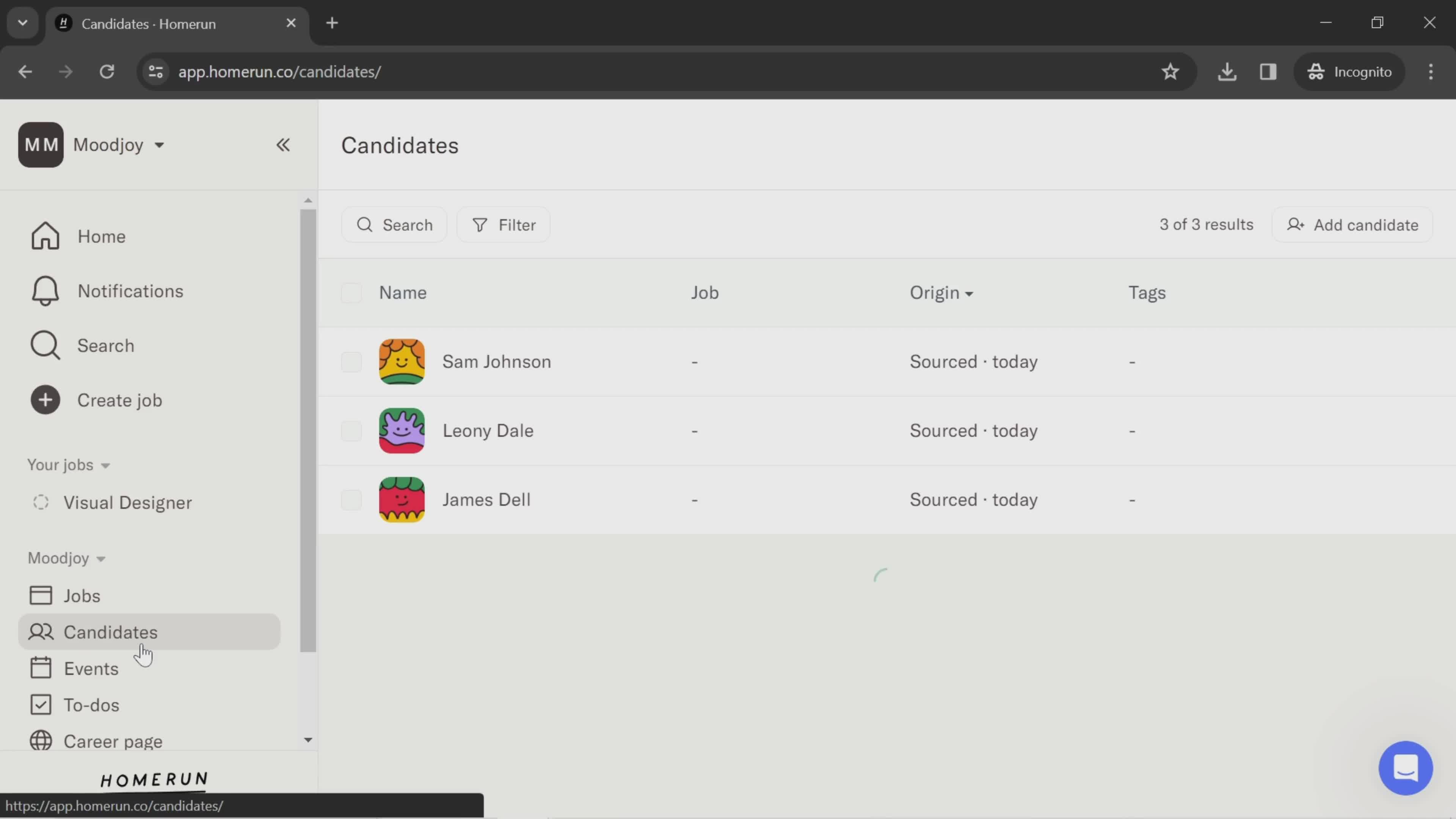The image size is (1456, 819).
Task: Click the add-person icon in Add candidate
Action: tap(1296, 225)
